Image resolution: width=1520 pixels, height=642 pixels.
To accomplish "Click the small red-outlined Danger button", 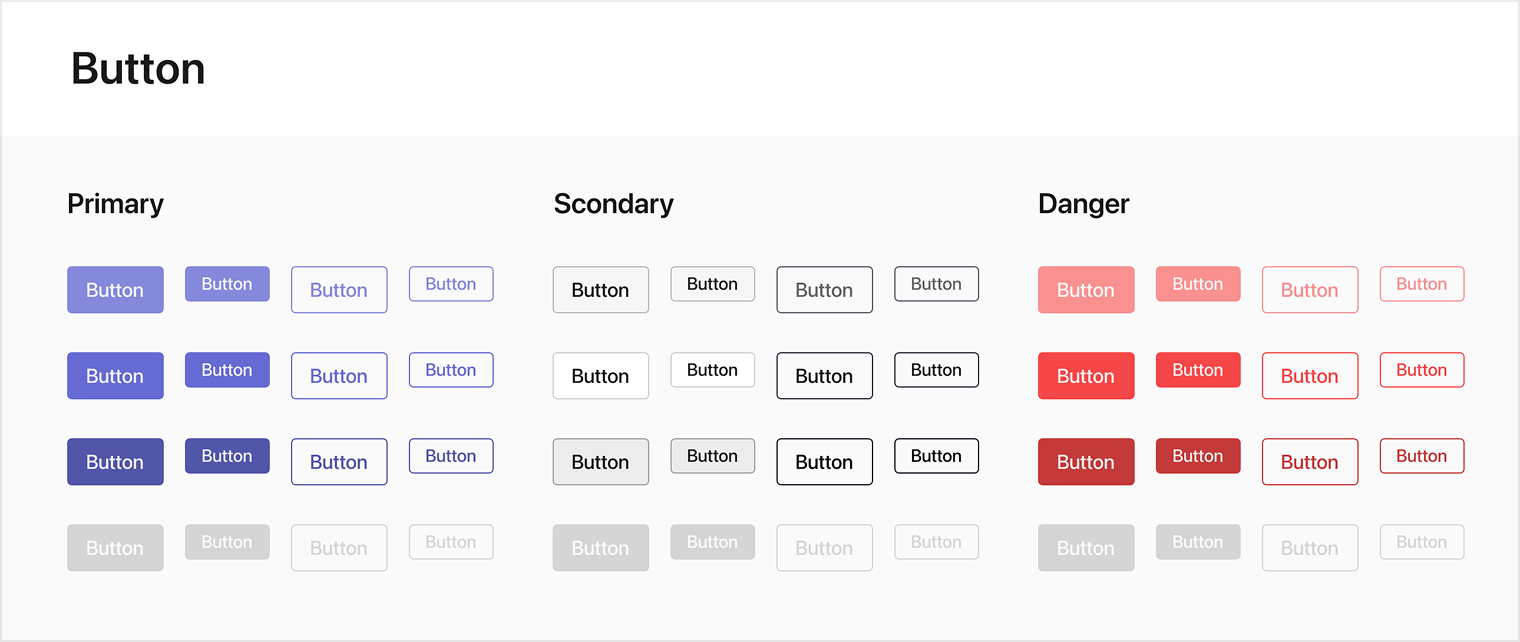I will [x=1422, y=370].
